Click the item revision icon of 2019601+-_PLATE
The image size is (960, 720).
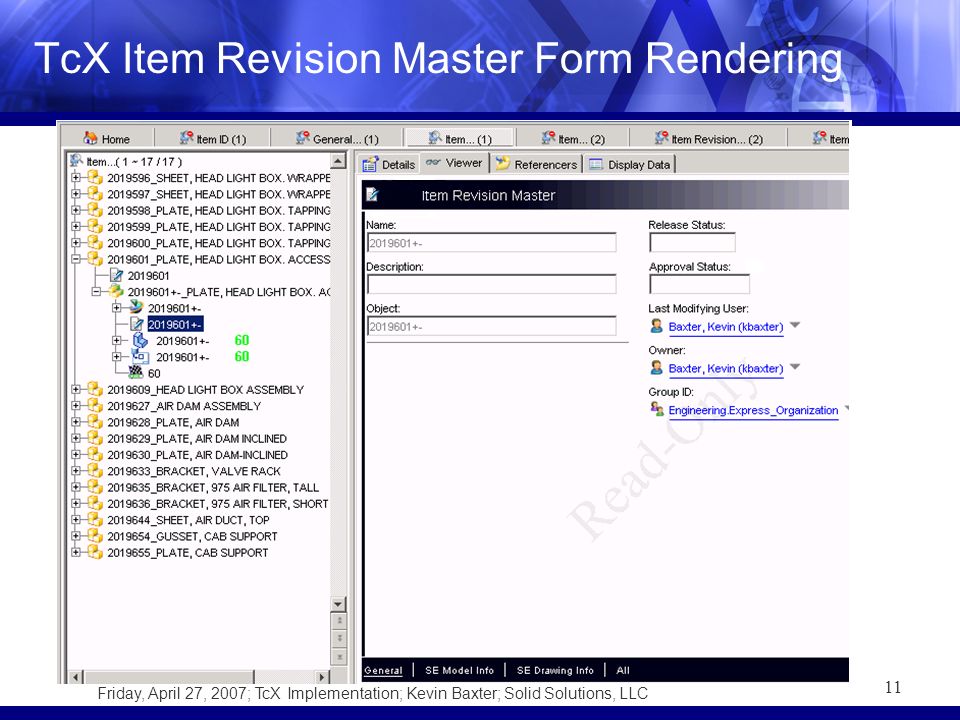click(116, 291)
